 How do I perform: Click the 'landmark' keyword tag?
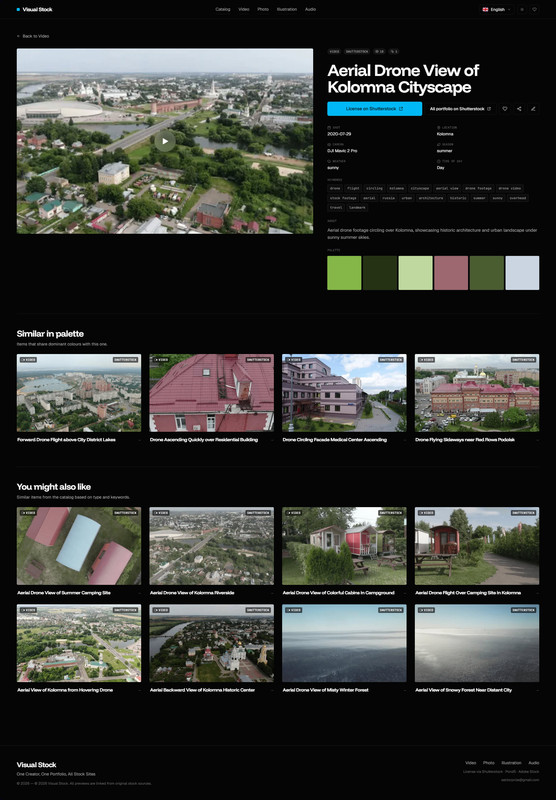[x=357, y=208]
